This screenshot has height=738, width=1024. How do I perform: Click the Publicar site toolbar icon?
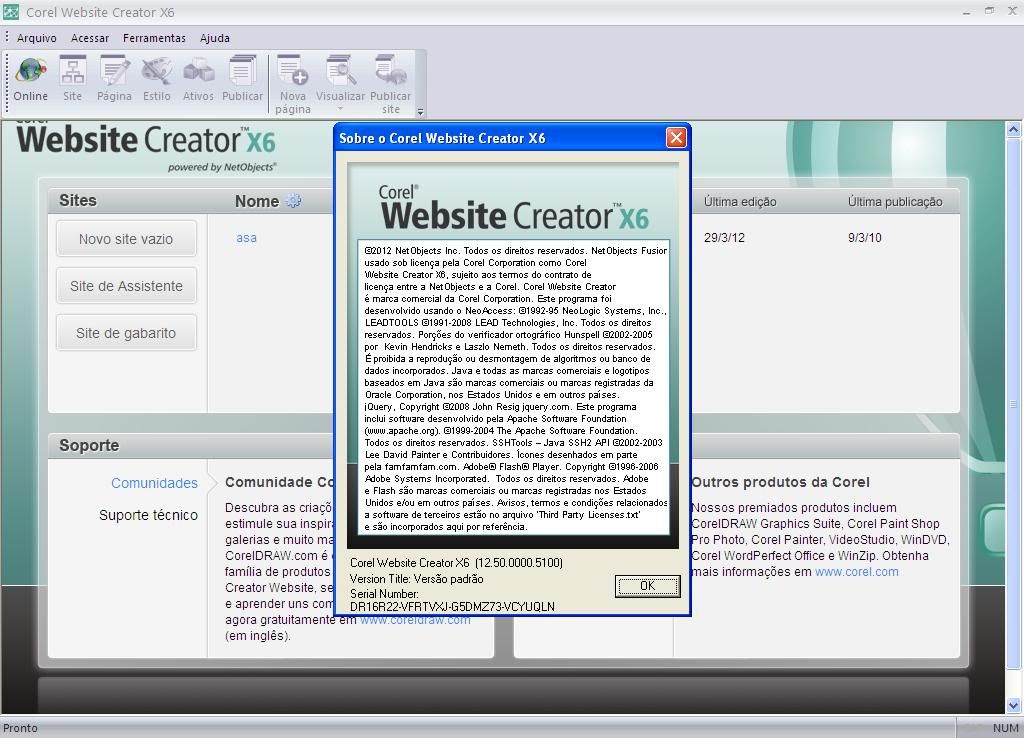coord(390,72)
